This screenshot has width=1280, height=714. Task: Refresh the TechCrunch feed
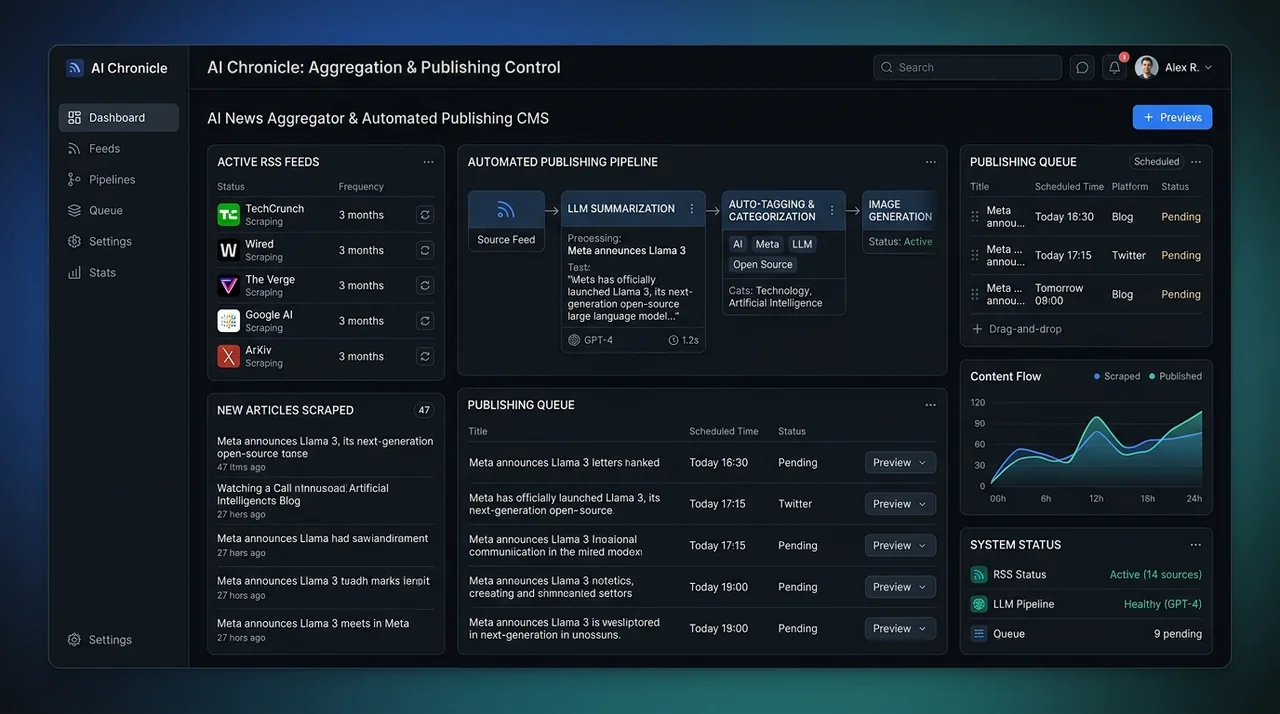425,215
